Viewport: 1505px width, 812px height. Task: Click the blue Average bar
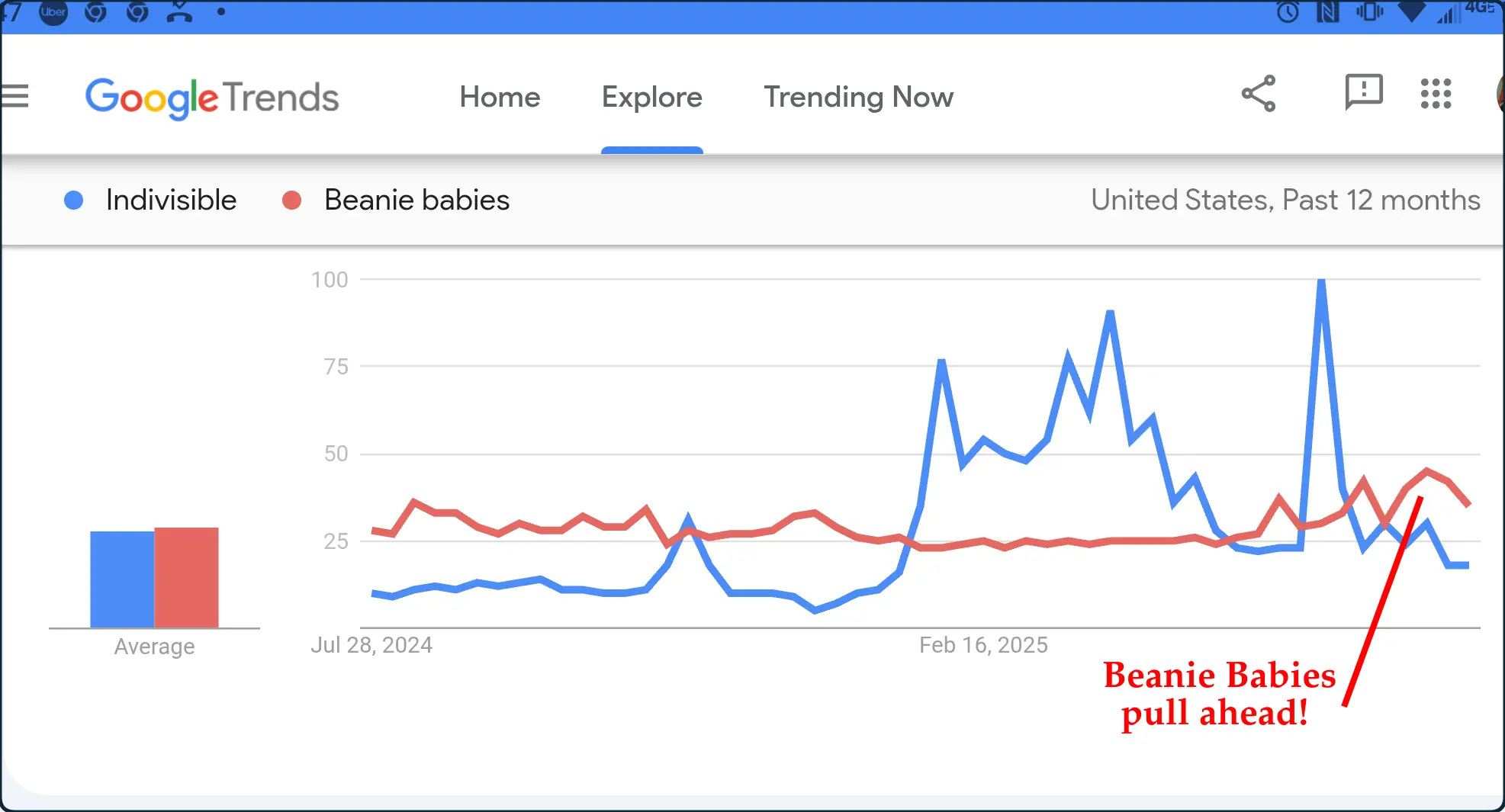[x=122, y=579]
